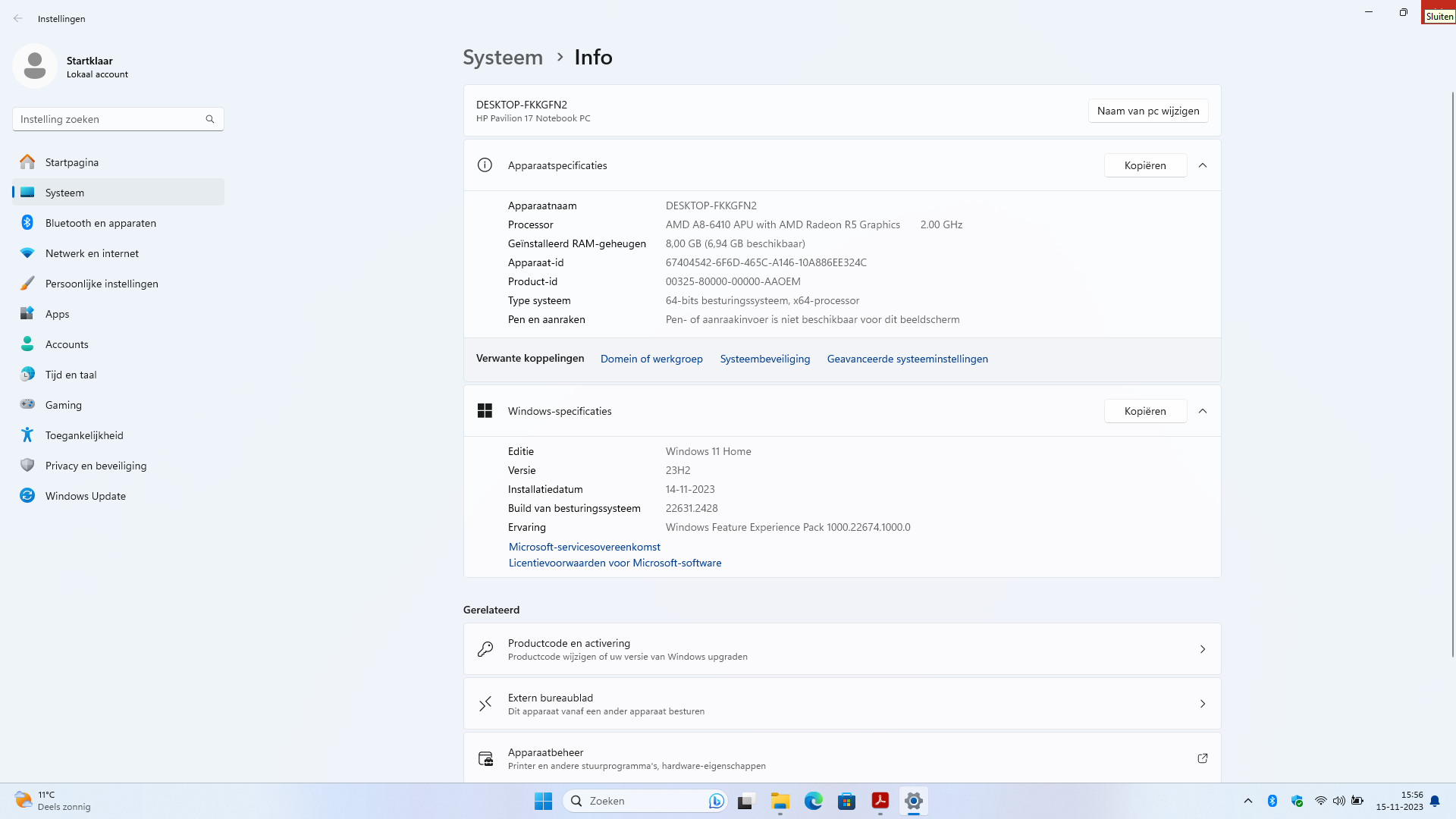This screenshot has width=1456, height=819.
Task: Click the Startpagina home icon
Action: coord(27,162)
